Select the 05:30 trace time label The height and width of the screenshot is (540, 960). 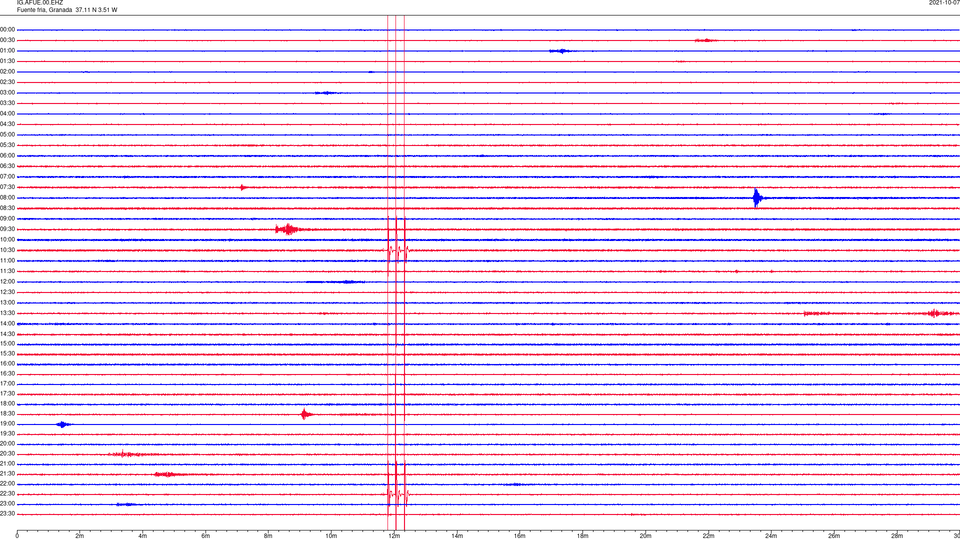click(7, 145)
